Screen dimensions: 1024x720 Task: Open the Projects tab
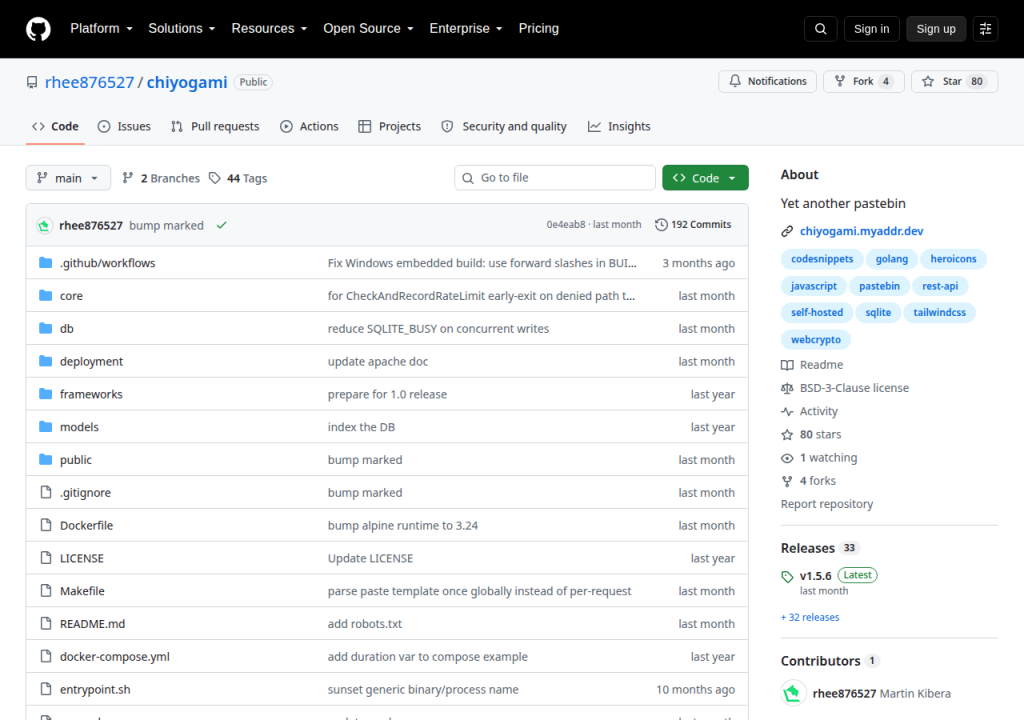coord(390,127)
